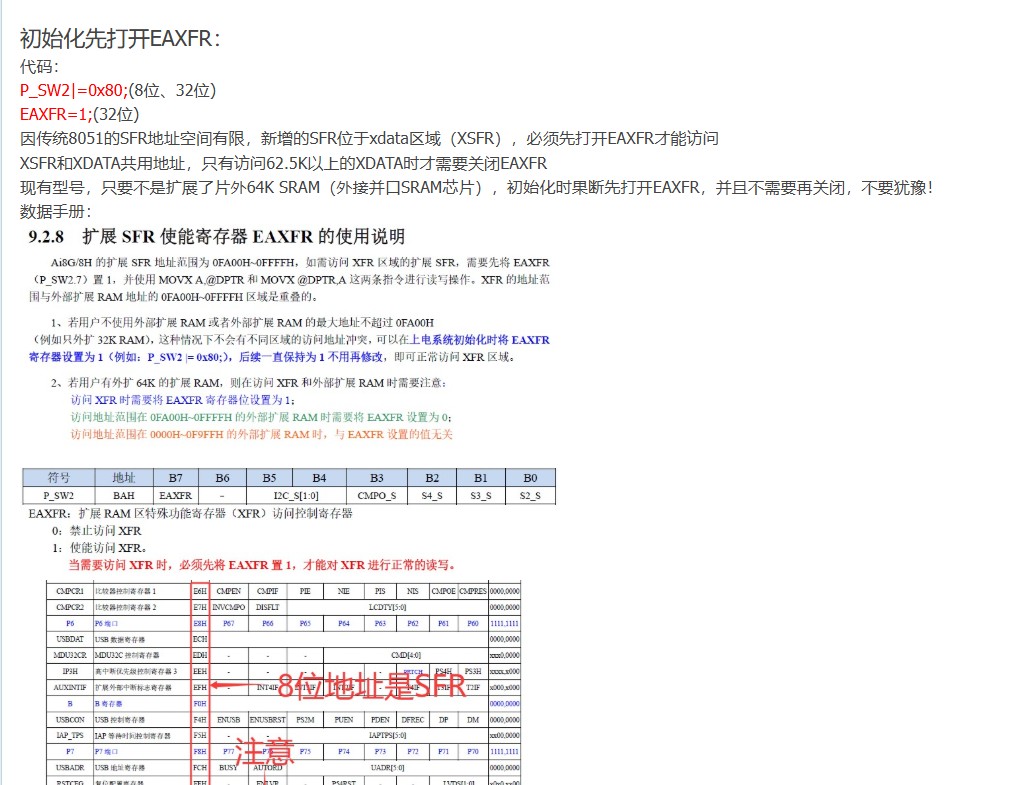Viewport: 1025px width, 785px height.
Task: Click the USBCON register row label
Action: (x=70, y=719)
